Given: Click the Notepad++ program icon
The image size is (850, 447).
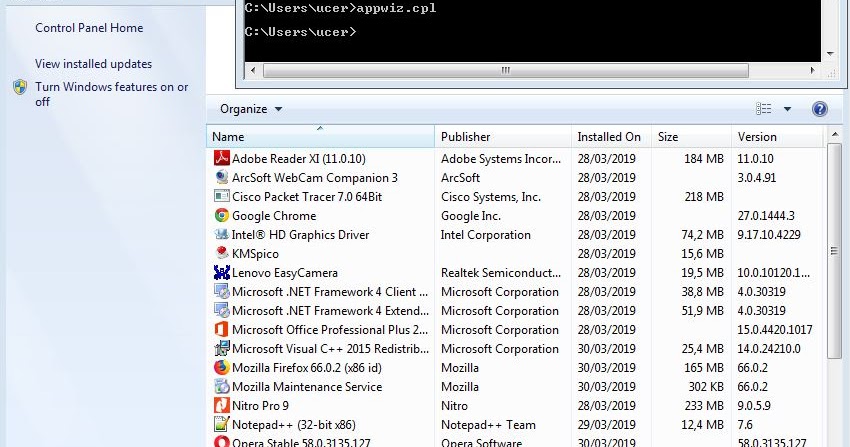Looking at the screenshot, I should pyautogui.click(x=222, y=424).
